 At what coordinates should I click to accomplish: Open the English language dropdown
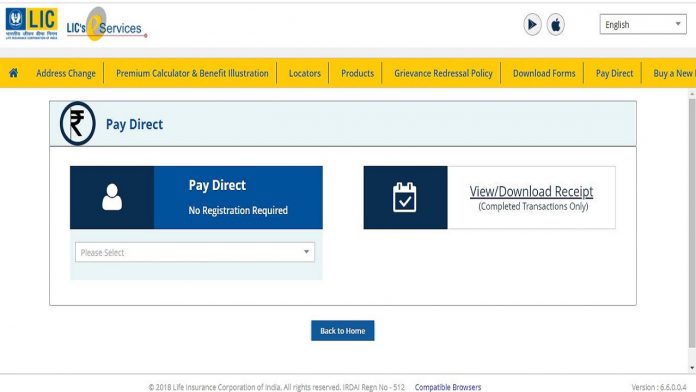(643, 24)
